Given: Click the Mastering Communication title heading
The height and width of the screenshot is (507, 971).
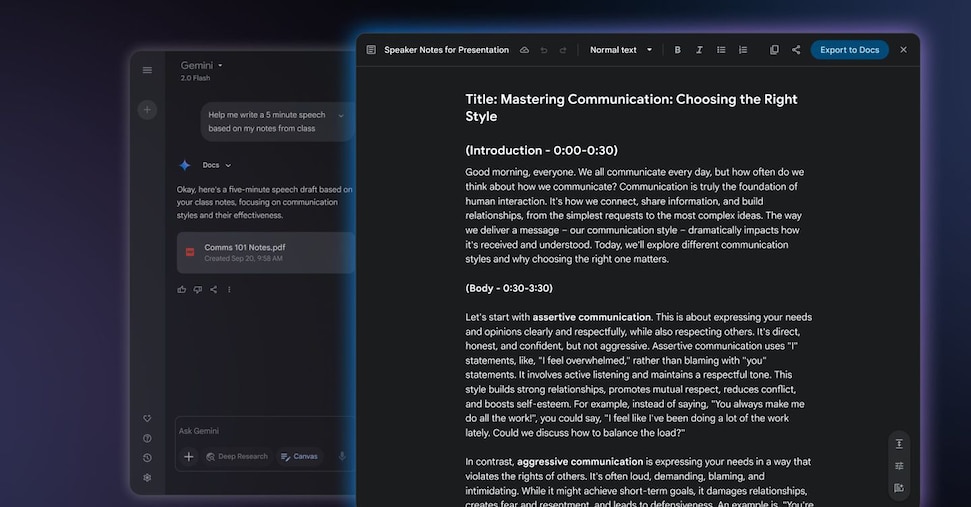Looking at the screenshot, I should pyautogui.click(x=631, y=108).
